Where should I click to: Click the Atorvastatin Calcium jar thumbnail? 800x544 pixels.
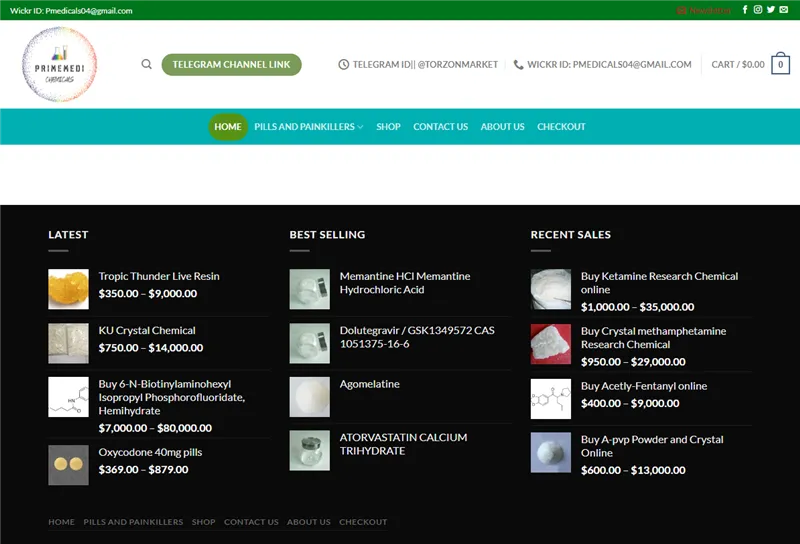(x=310, y=451)
